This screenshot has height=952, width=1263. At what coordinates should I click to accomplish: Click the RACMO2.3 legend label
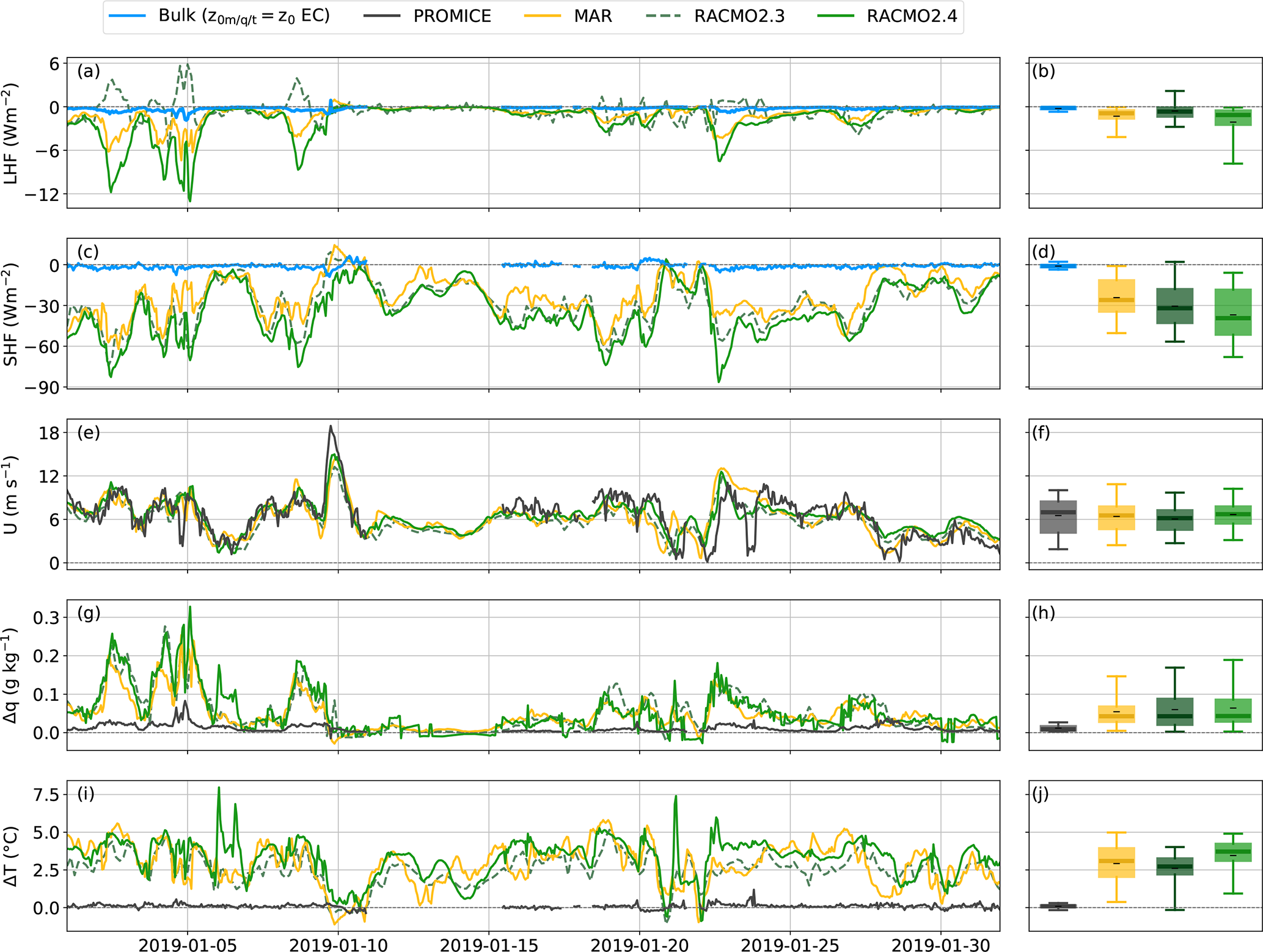point(739,16)
